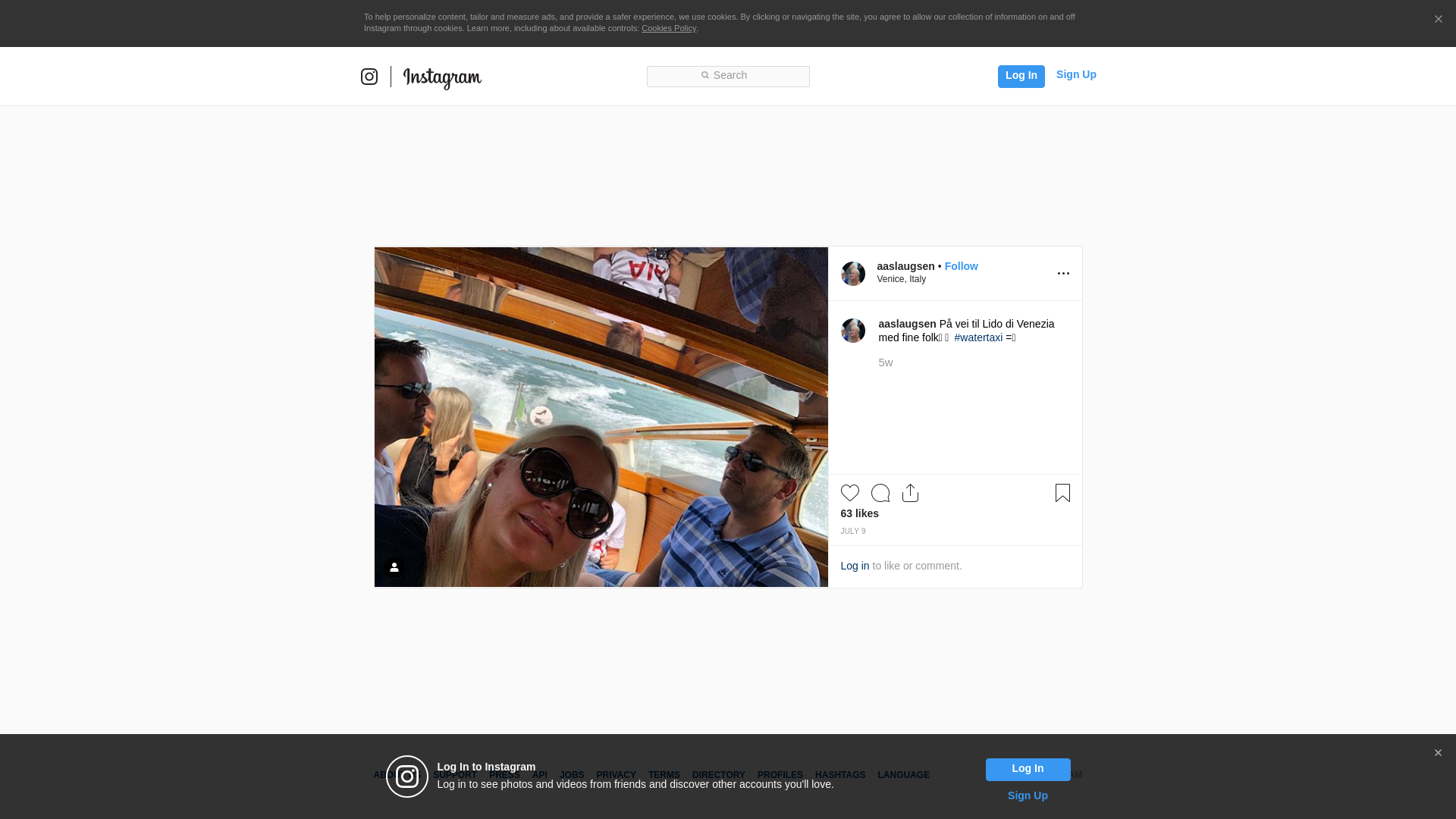The image size is (1456, 819).
Task: Click the 5w timestamp under caption
Action: click(x=886, y=362)
